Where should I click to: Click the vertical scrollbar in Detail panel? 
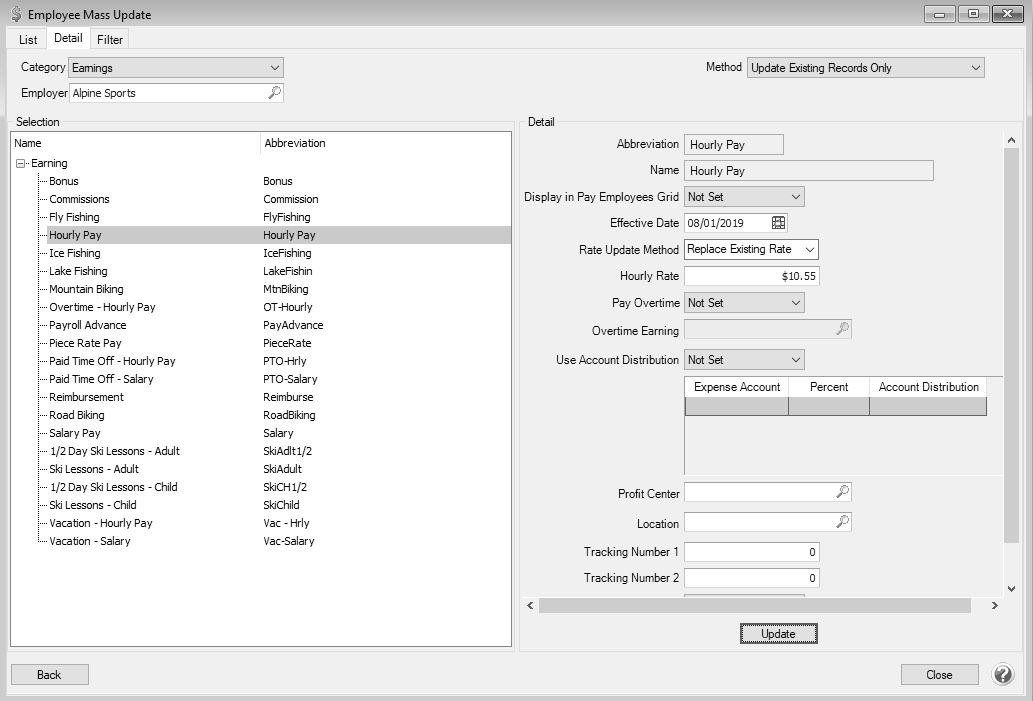[x=1011, y=345]
